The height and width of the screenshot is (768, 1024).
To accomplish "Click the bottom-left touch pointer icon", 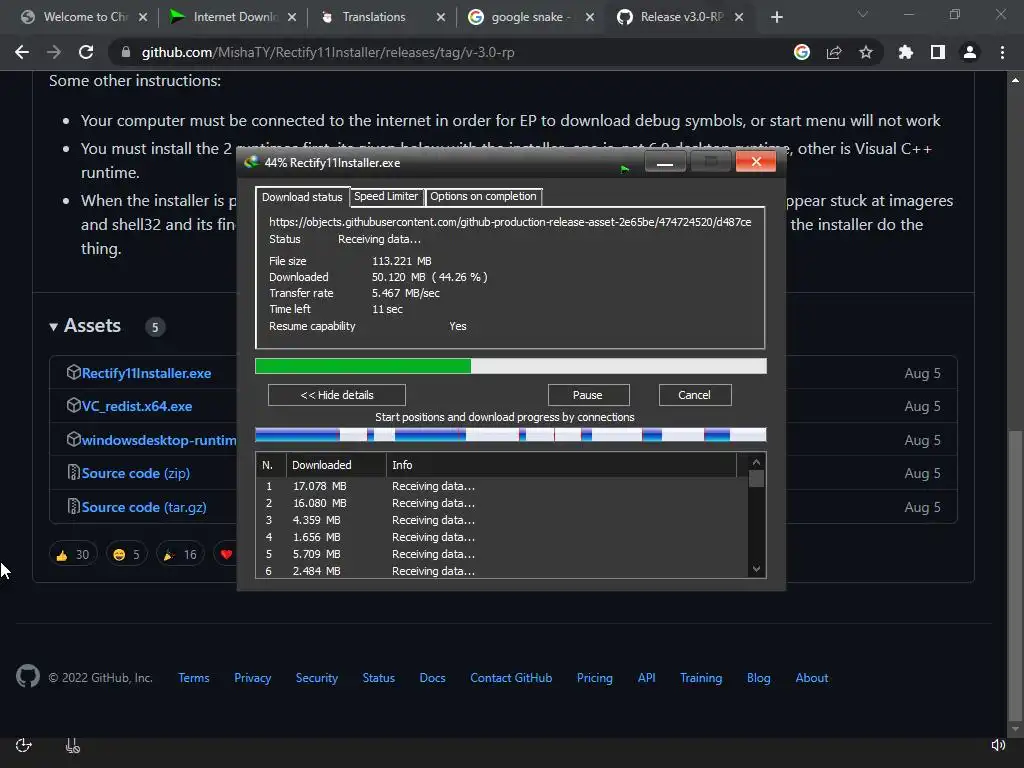I will (72, 745).
